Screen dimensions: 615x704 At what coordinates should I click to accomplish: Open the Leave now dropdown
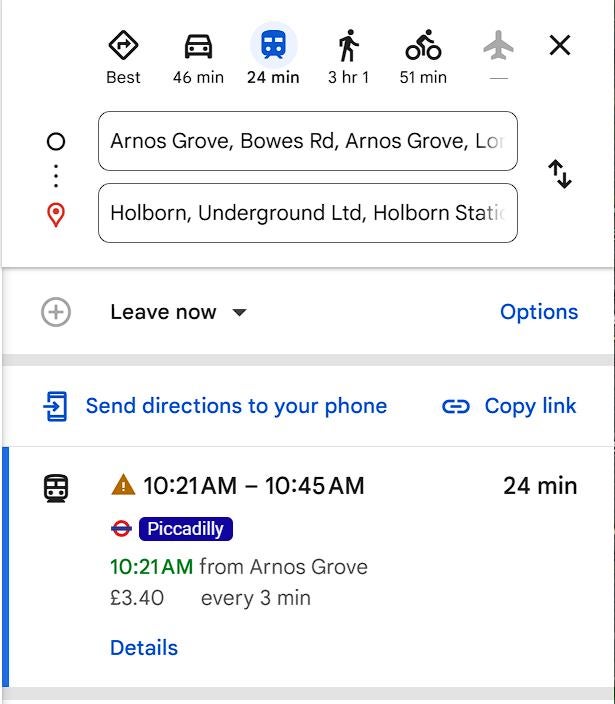pos(178,312)
